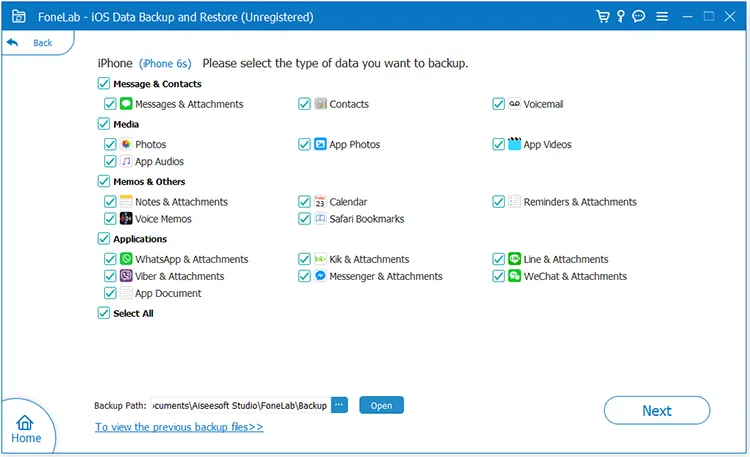
Task: Open the backup folder with Open button
Action: 381,405
